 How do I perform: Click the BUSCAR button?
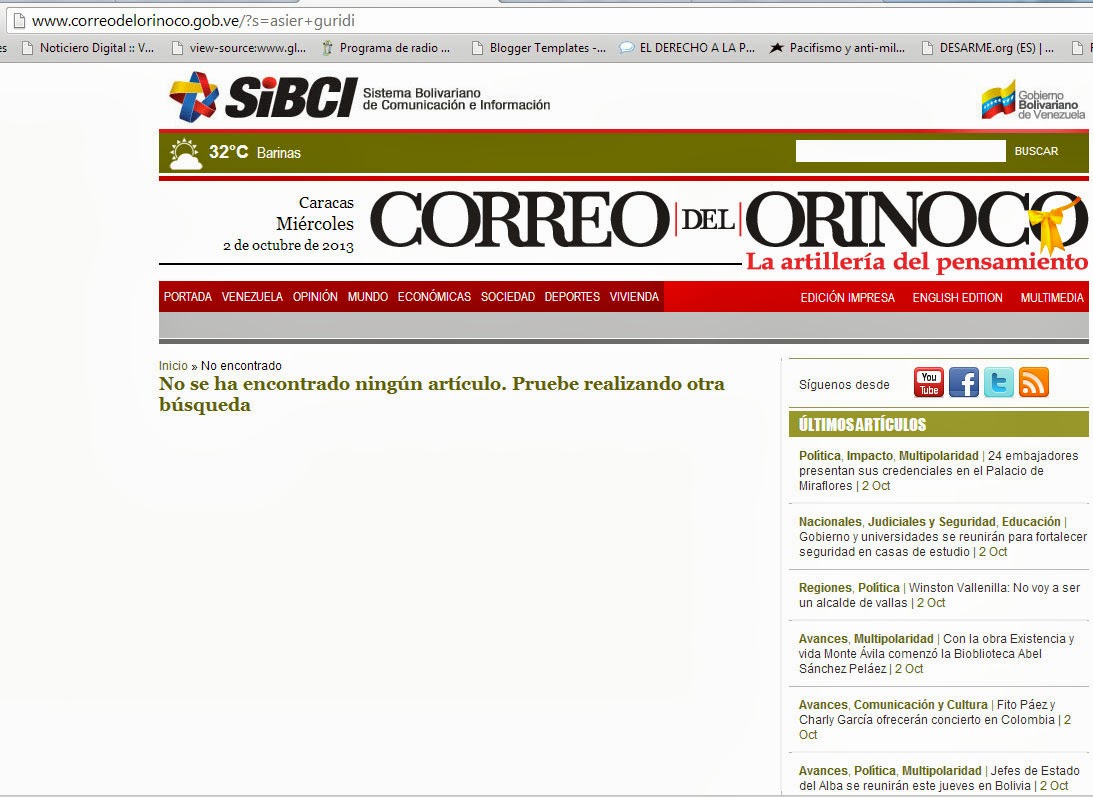(x=1036, y=151)
